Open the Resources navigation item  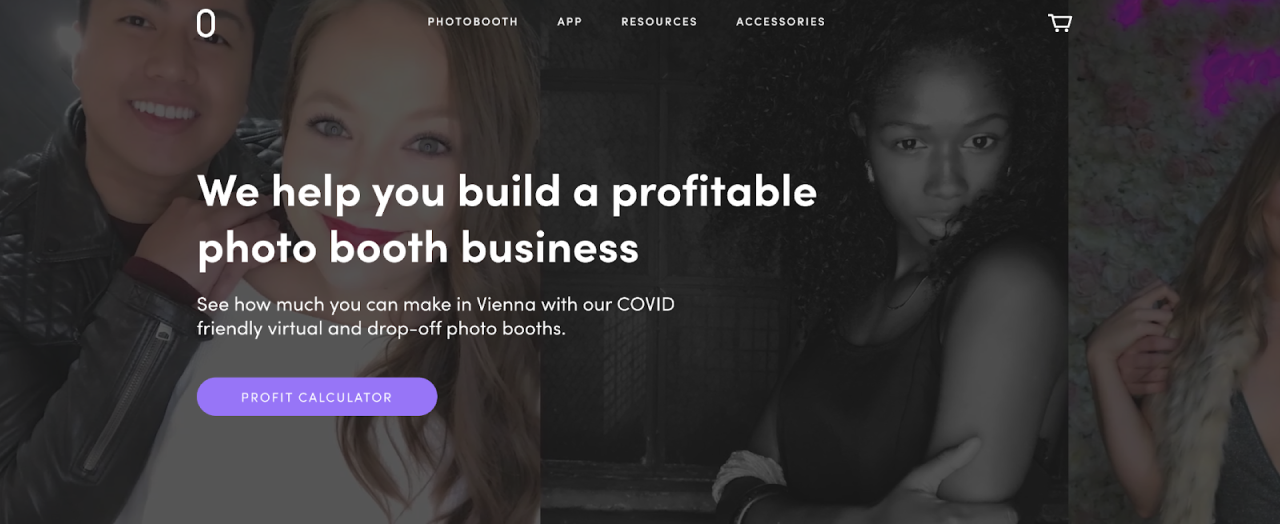tap(659, 22)
